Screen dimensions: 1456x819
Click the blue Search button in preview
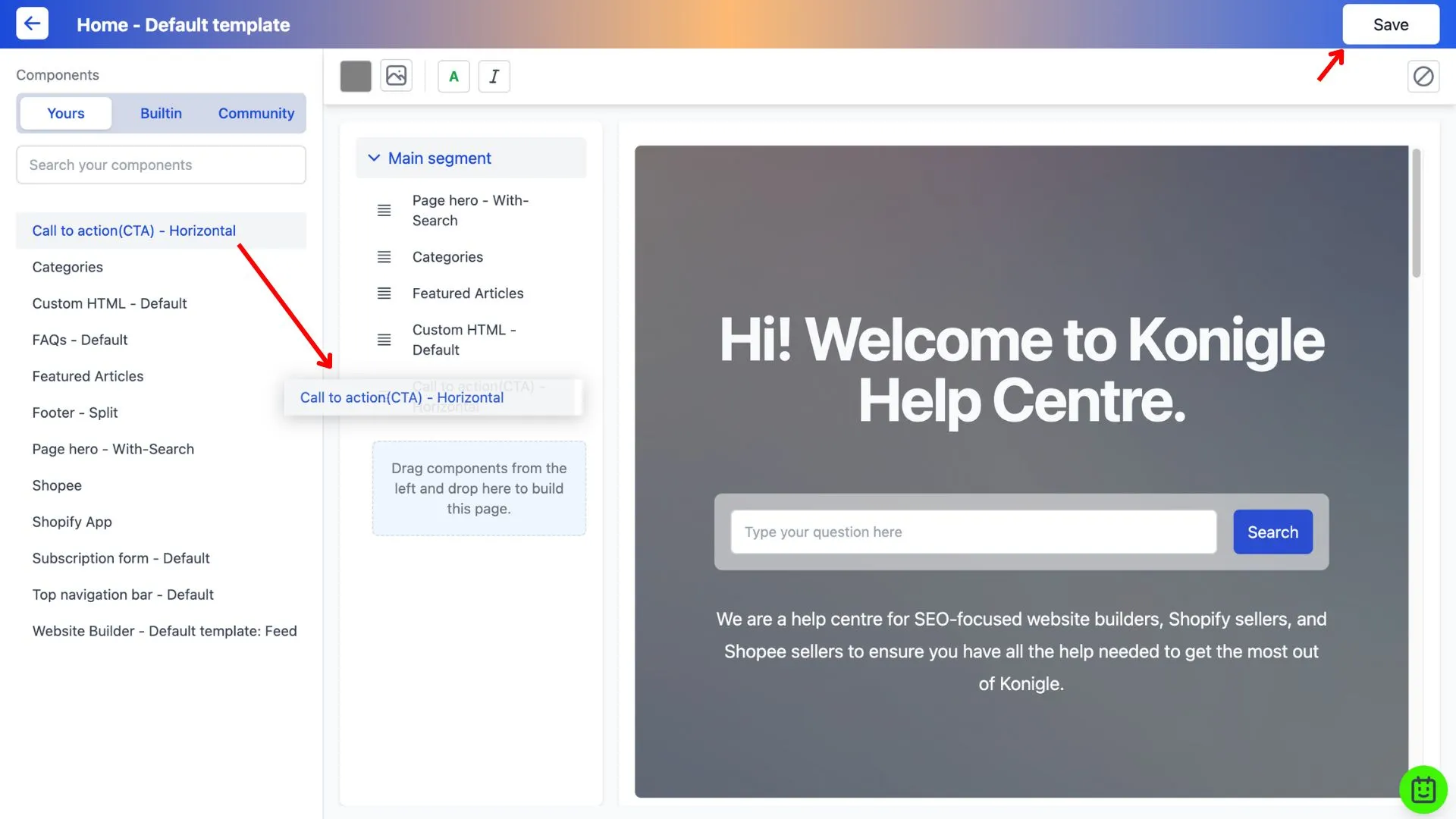point(1272,532)
